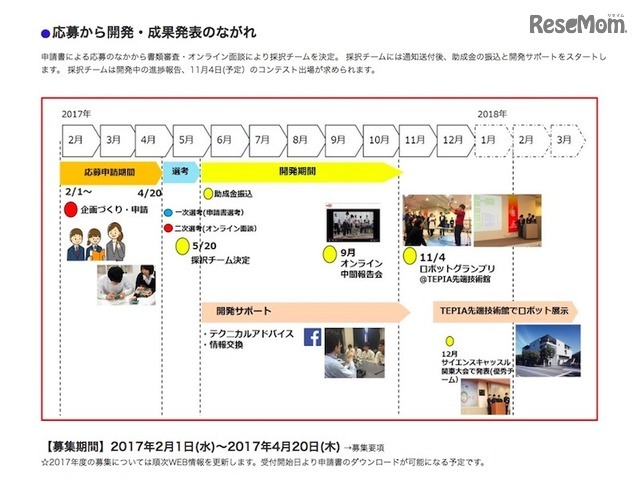Click the 開発サポート arrow banner
Viewport: 640px width, 481px height.
click(305, 311)
